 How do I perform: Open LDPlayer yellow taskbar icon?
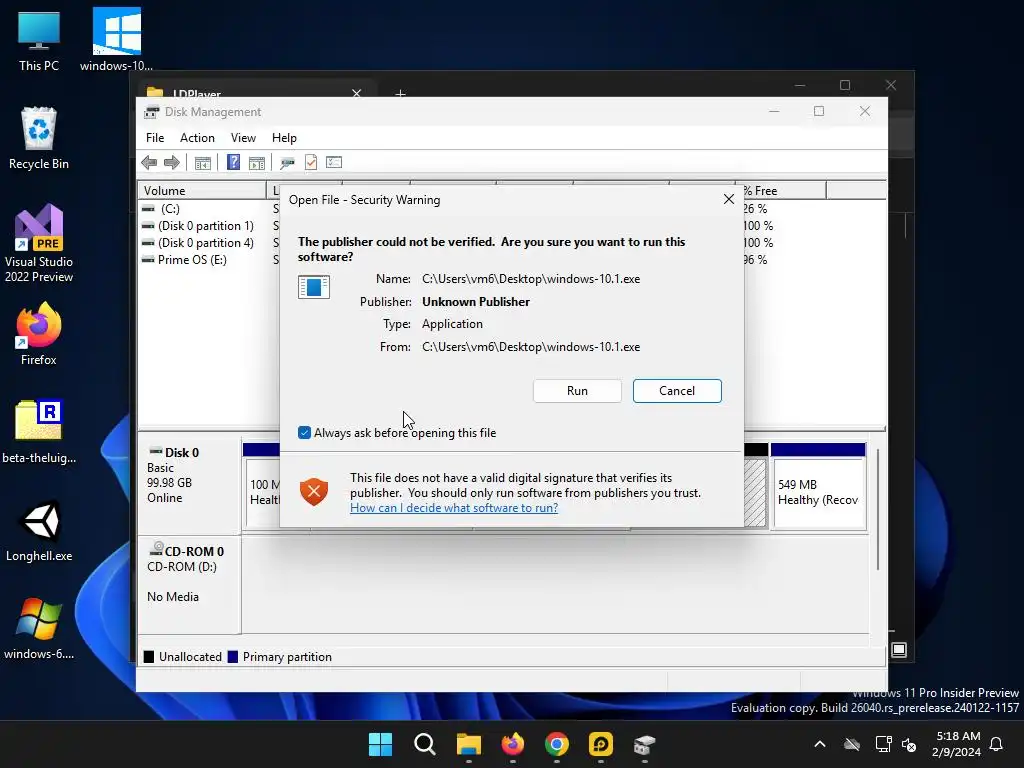point(601,744)
